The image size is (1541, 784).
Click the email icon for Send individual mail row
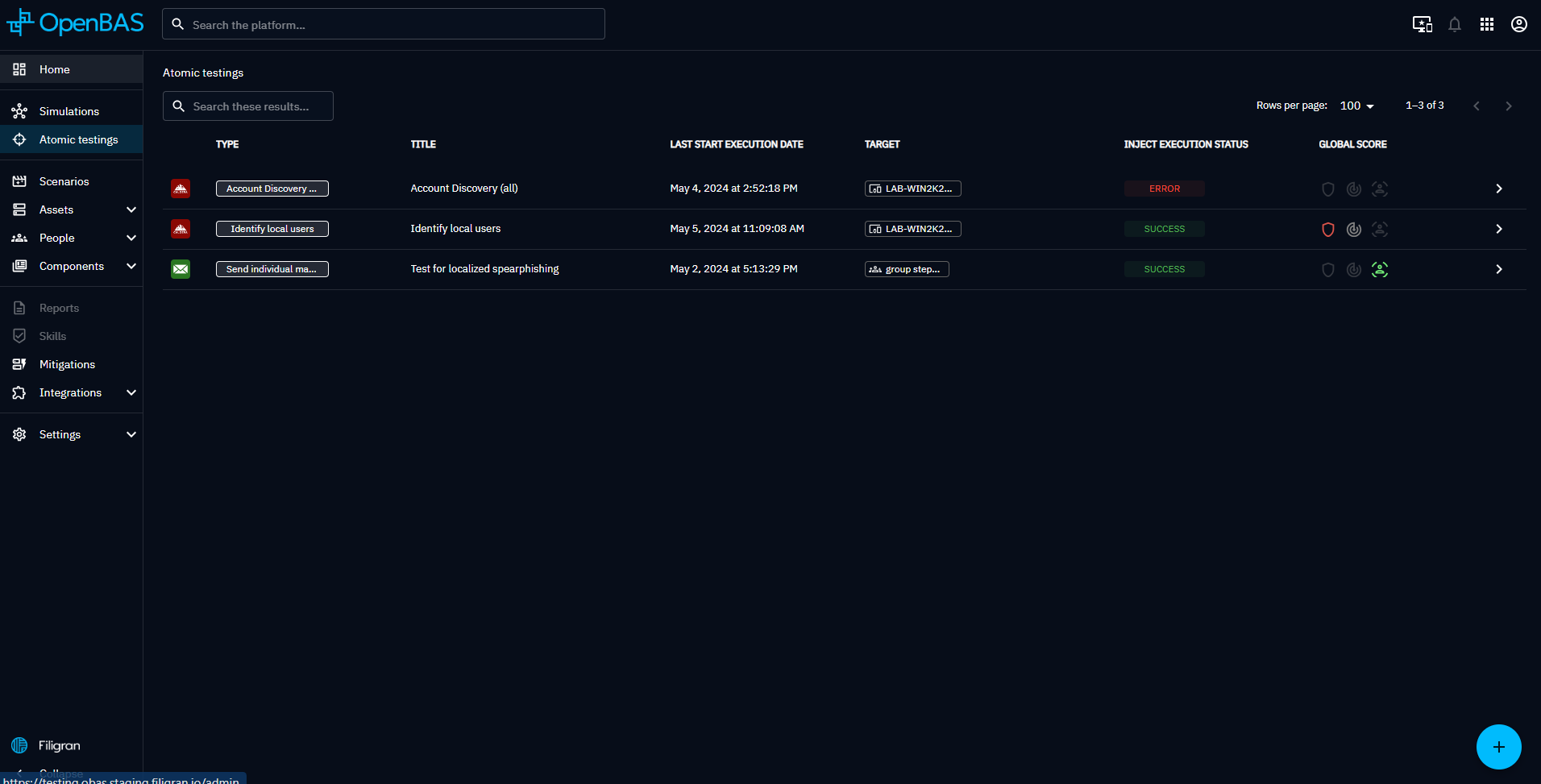coord(181,269)
